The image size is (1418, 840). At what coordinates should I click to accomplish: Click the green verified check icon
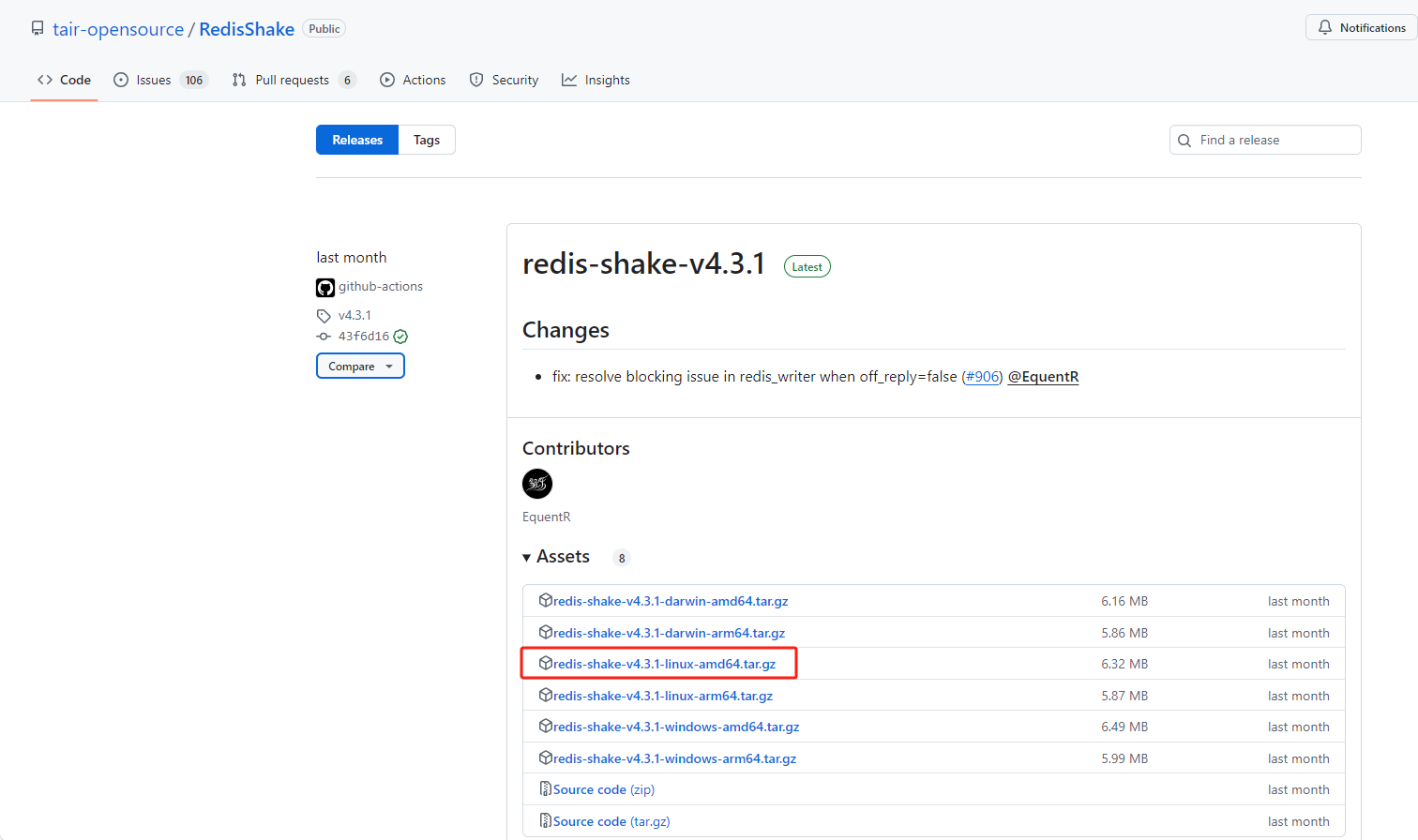point(400,337)
